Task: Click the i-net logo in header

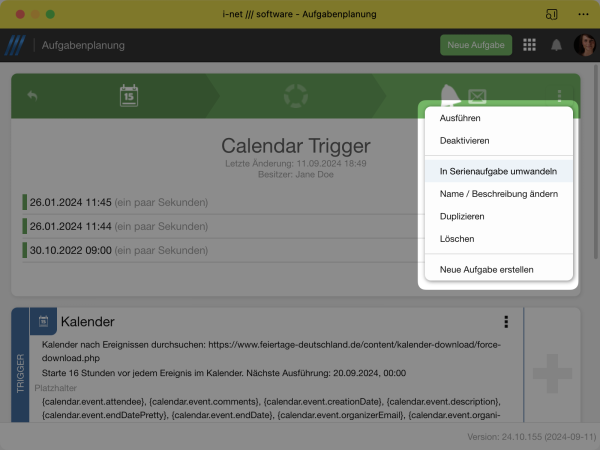Action: tap(15, 45)
